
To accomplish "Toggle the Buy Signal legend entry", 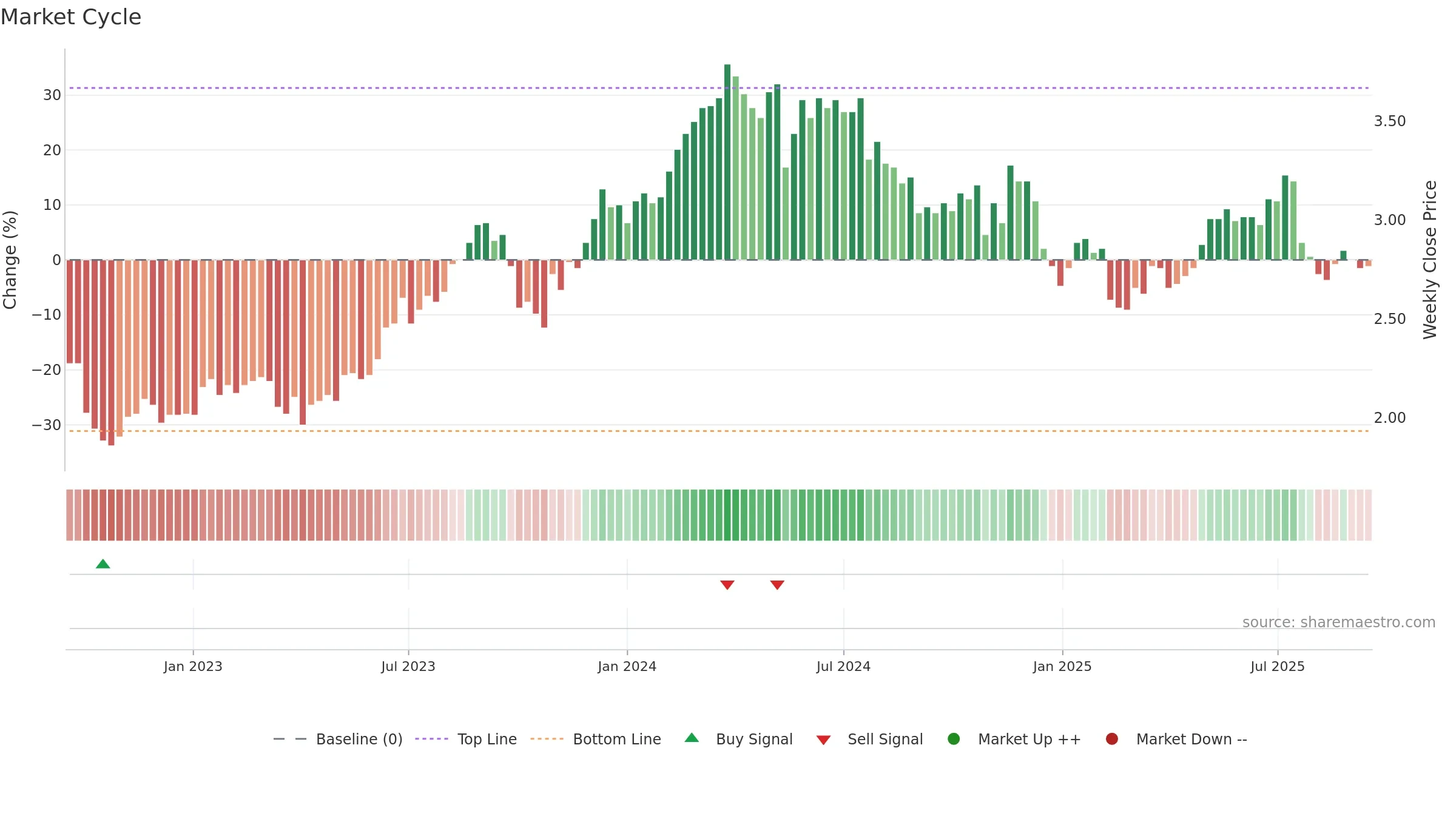I will 738,739.
